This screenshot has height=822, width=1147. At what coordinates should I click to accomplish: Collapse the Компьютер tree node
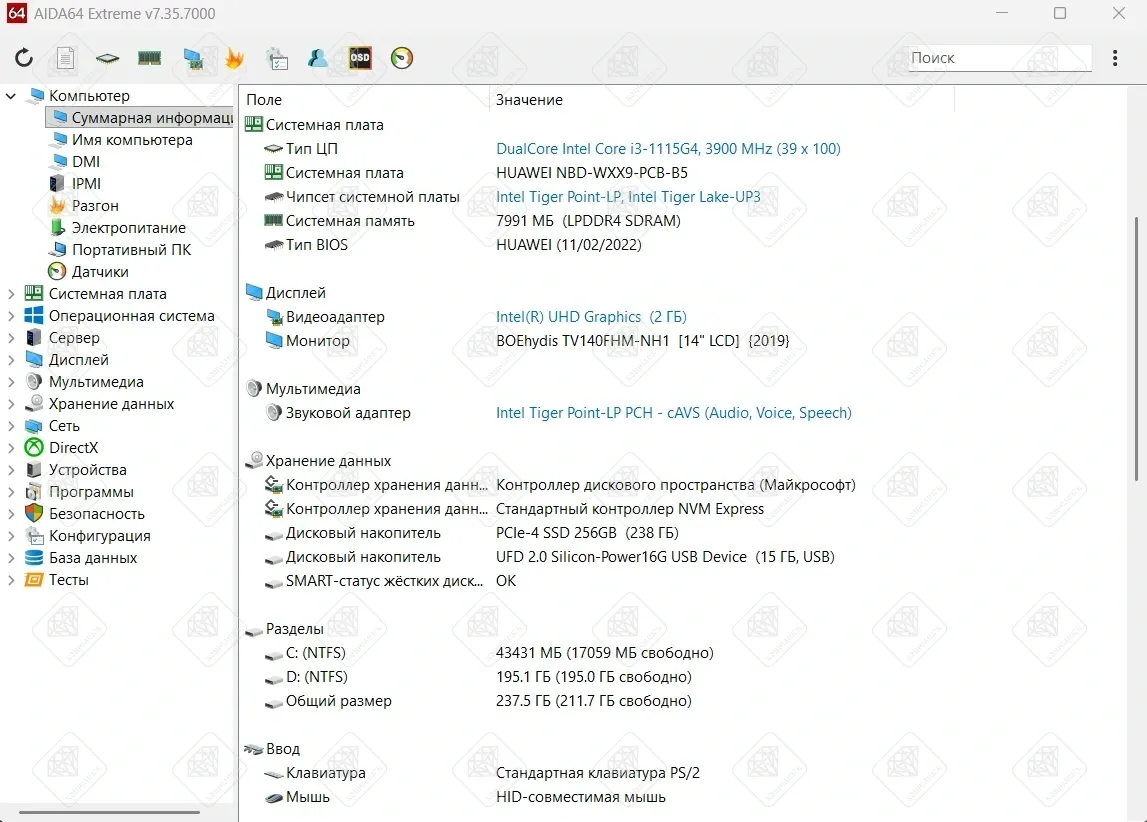11,96
